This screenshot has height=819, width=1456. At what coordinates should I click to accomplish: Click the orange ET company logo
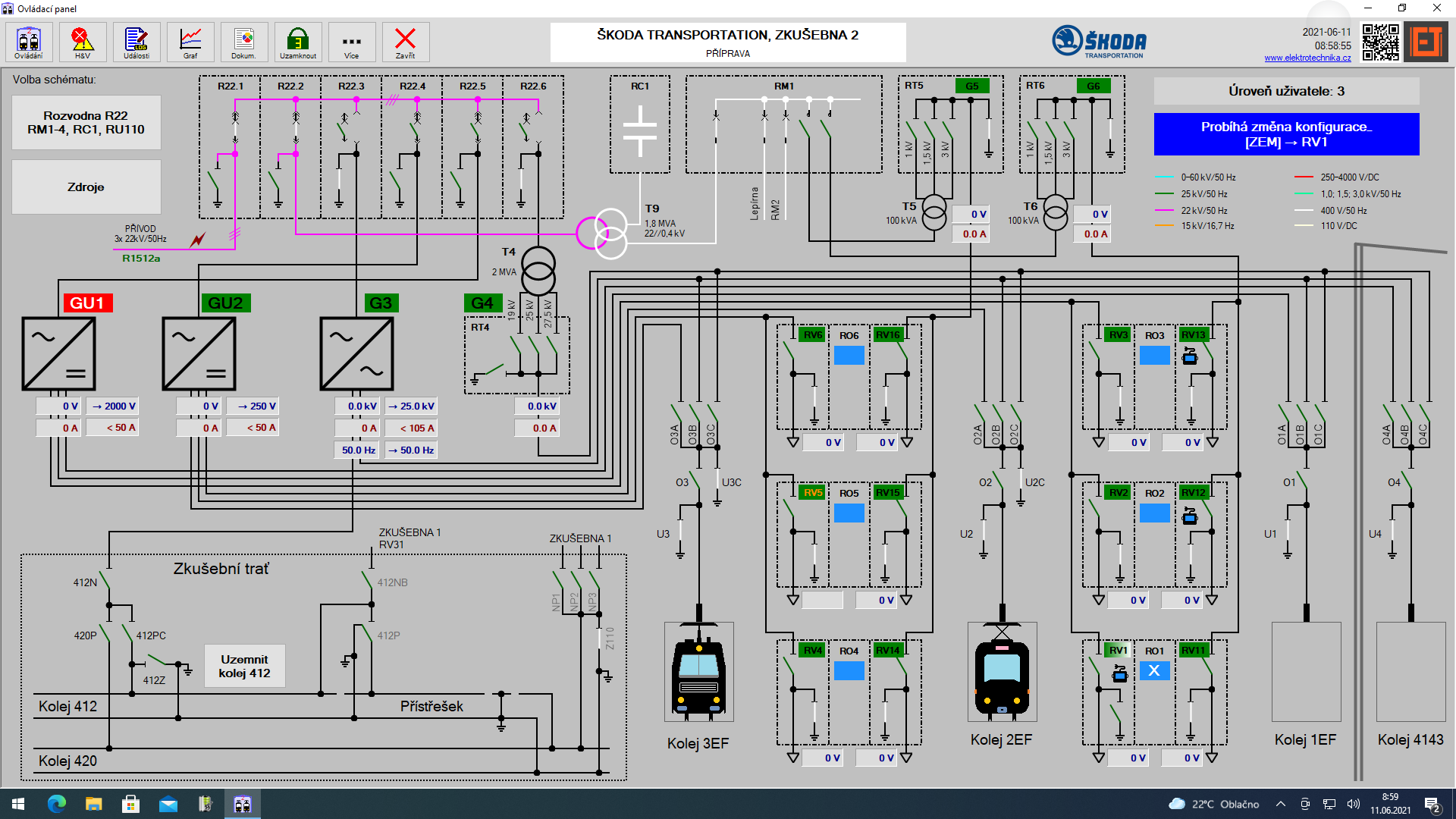coord(1426,42)
